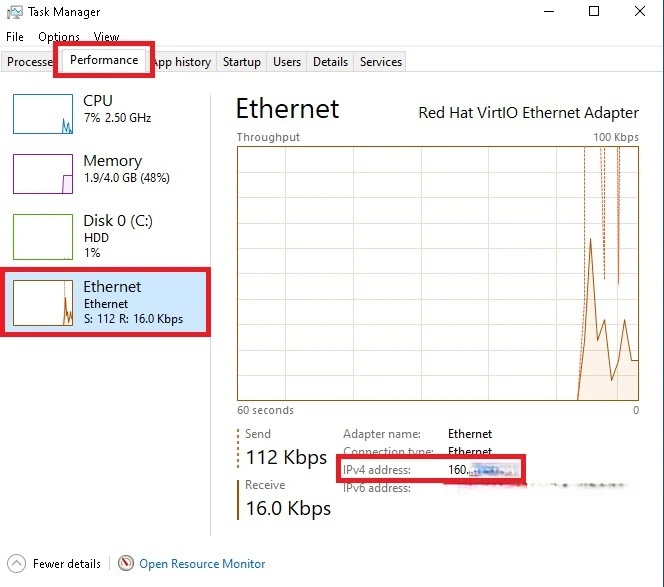
Task: Select Memory in the performance sidebar
Action: [106, 174]
